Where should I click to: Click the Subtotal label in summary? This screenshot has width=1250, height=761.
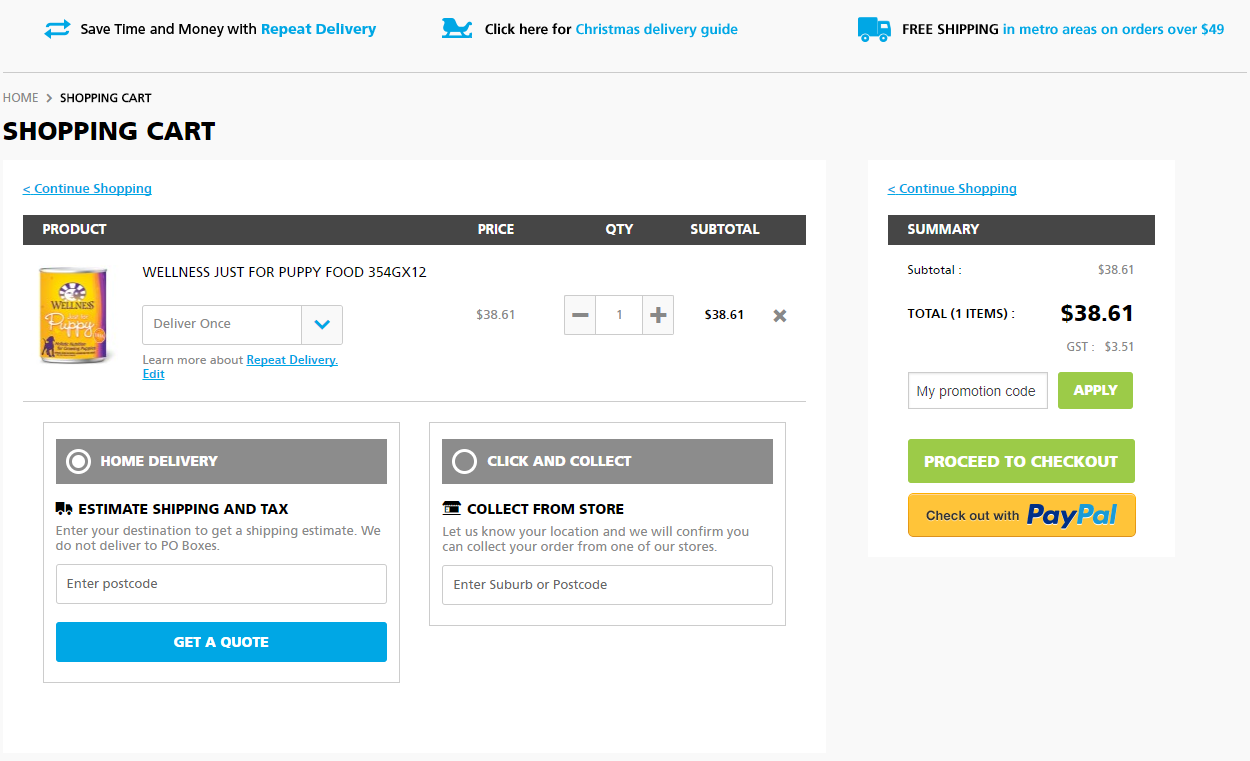tap(934, 270)
